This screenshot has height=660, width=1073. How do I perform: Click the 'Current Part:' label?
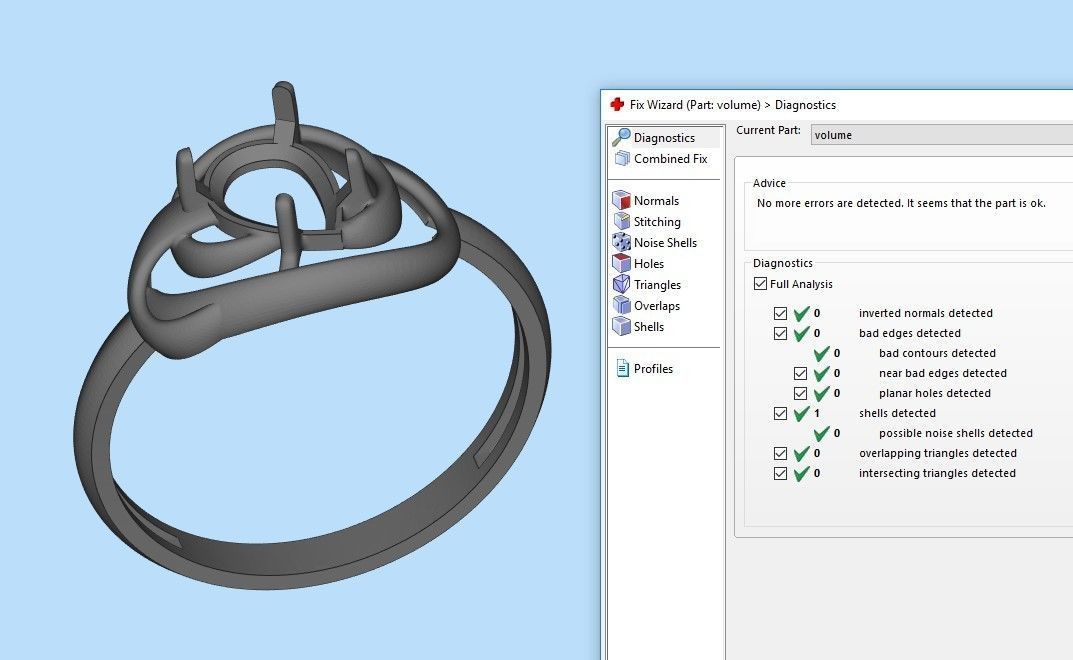(x=768, y=130)
